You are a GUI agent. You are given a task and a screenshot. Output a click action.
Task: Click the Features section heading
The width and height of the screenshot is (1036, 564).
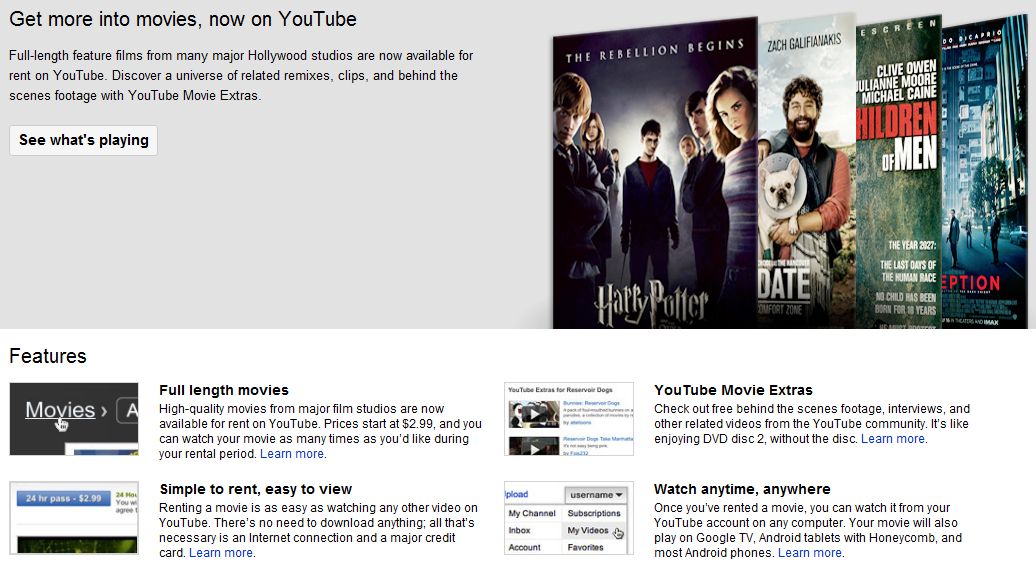(48, 357)
